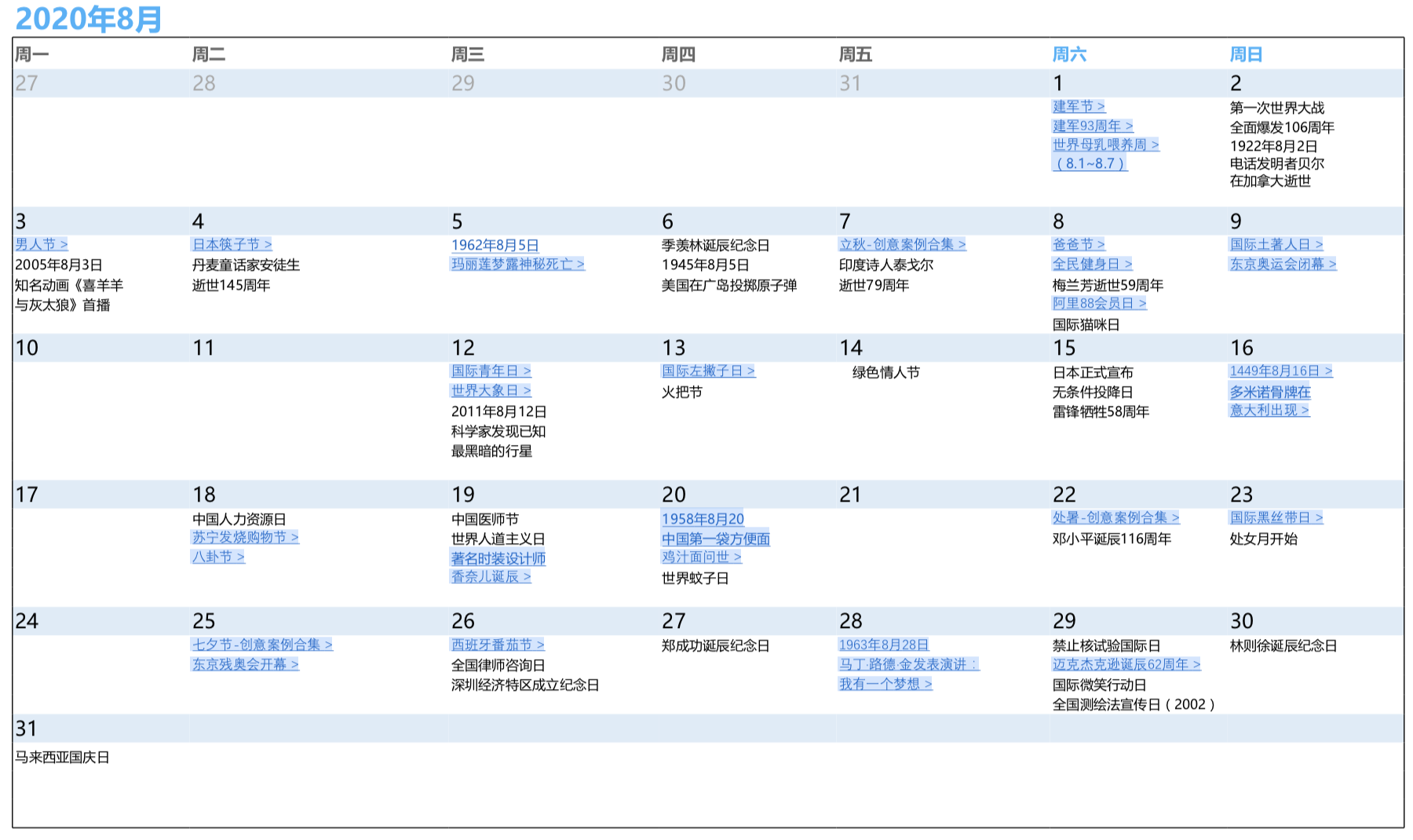This screenshot has height=840, width=1413.
Task: Open 东京奥运会闭幕 link
Action: (1281, 265)
